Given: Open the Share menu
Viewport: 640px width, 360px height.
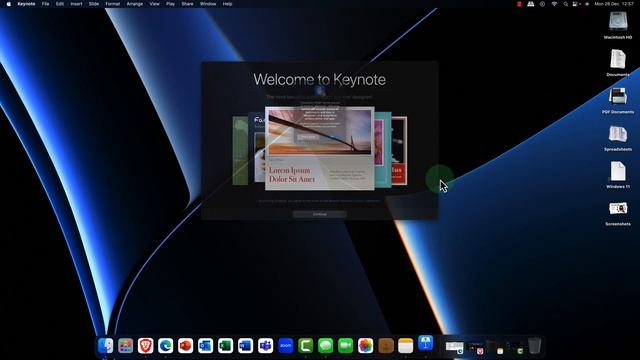Looking at the screenshot, I should click(x=187, y=4).
